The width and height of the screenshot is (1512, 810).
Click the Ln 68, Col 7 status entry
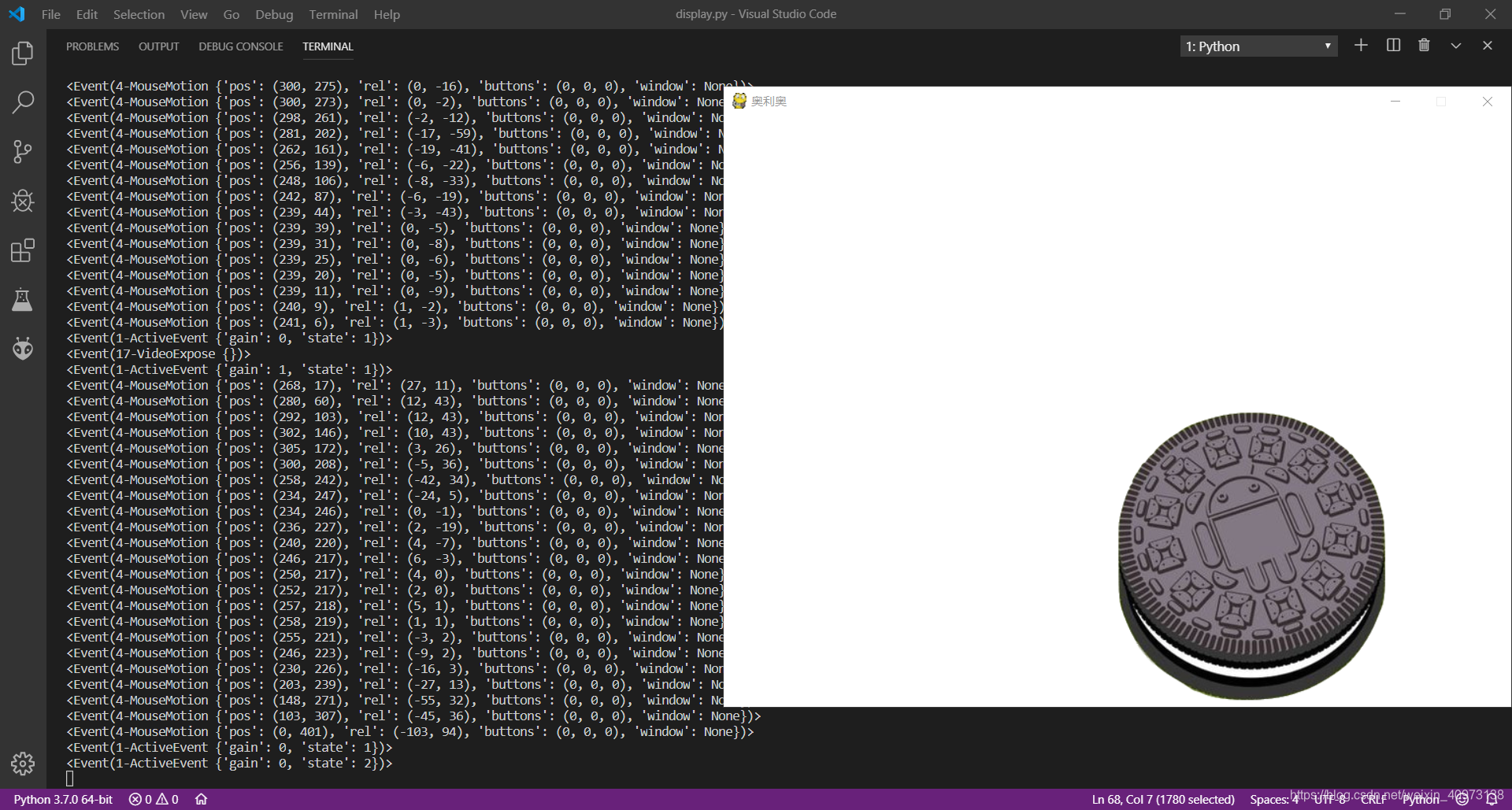pyautogui.click(x=1163, y=799)
